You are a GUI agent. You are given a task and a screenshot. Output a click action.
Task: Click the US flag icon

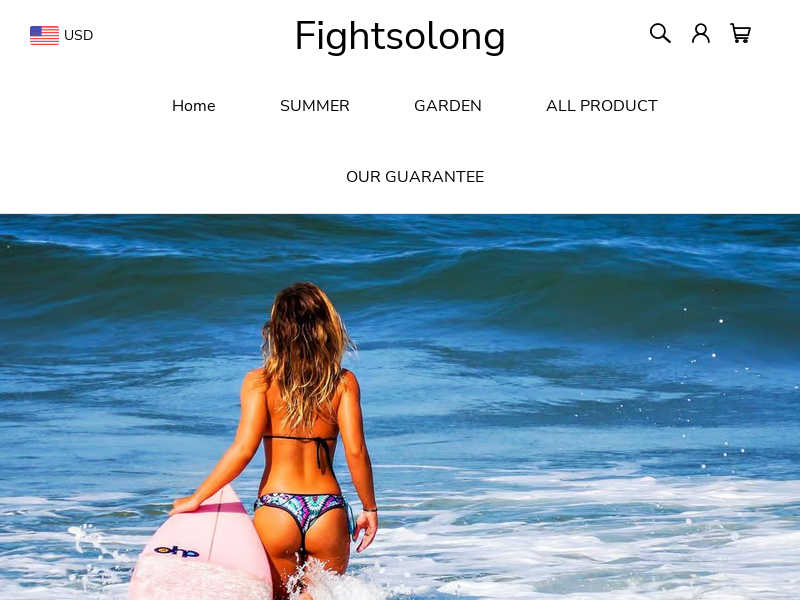click(x=44, y=35)
